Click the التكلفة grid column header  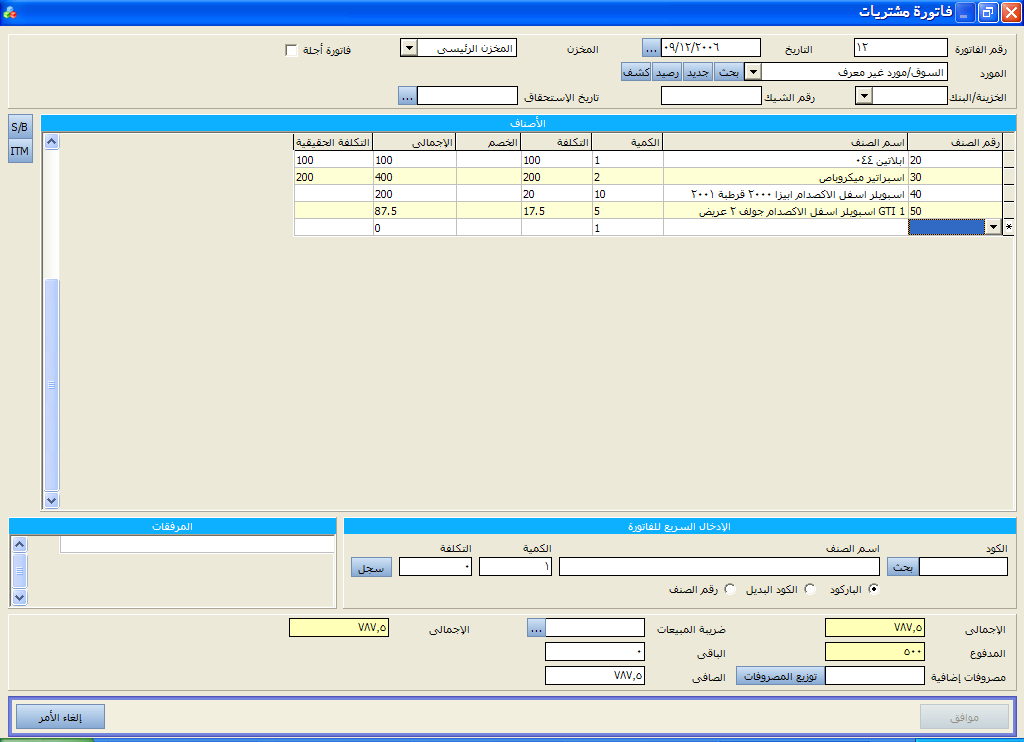(556, 142)
